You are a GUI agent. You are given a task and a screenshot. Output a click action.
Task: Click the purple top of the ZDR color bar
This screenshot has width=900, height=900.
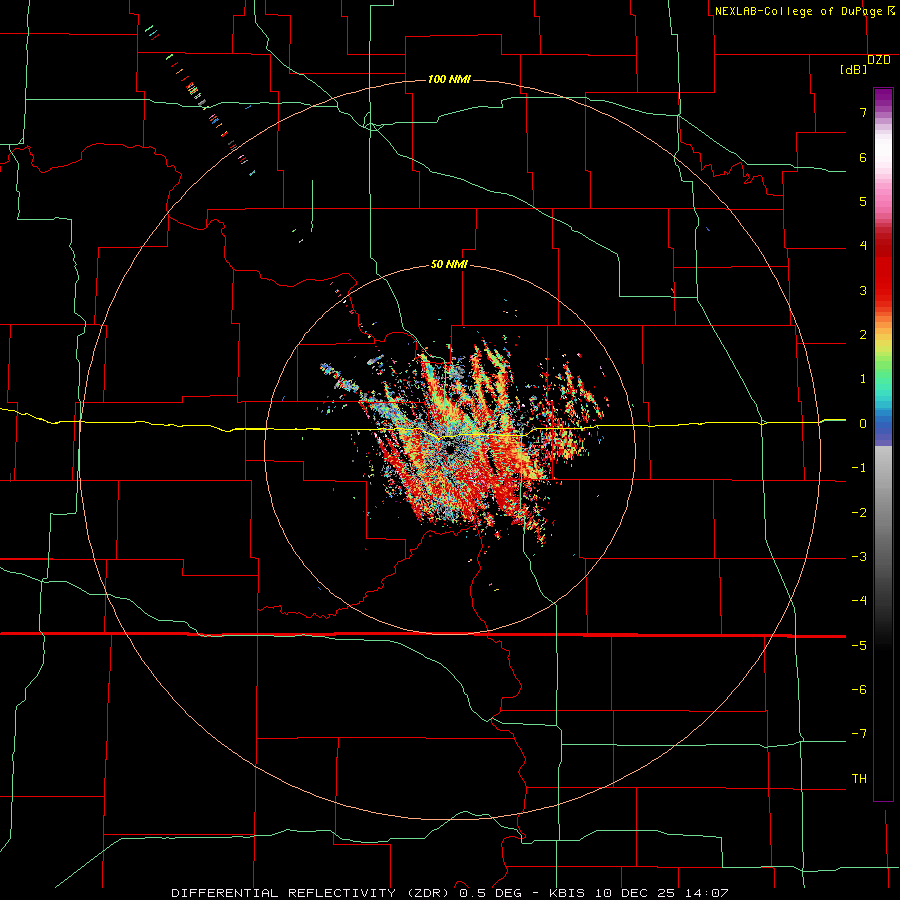point(883,98)
